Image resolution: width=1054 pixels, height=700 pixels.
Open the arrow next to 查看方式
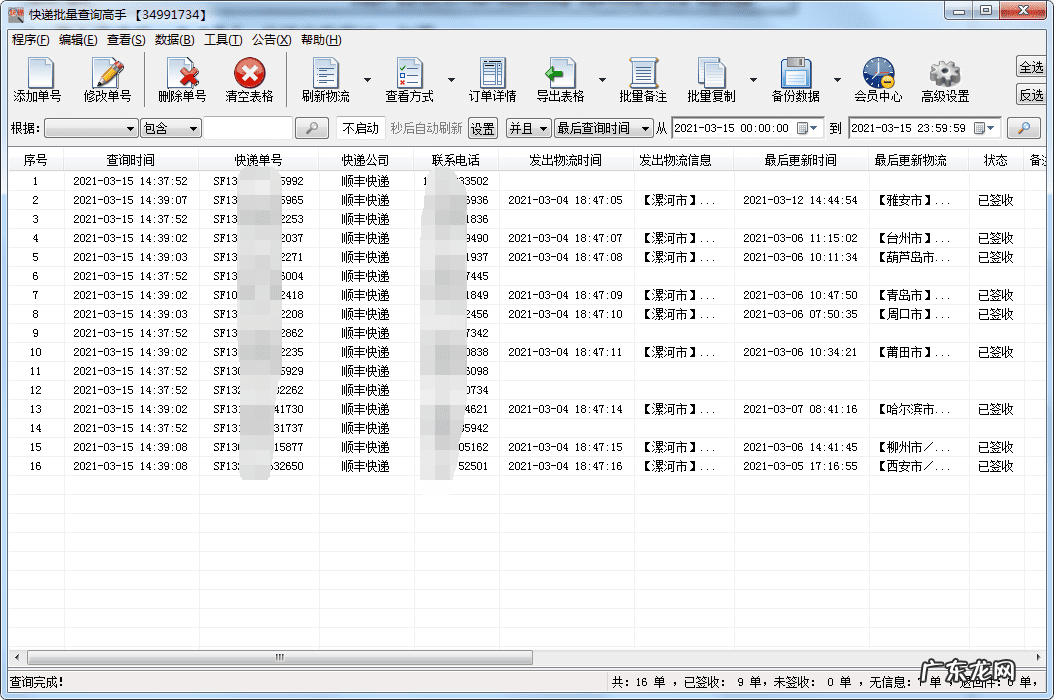(451, 80)
